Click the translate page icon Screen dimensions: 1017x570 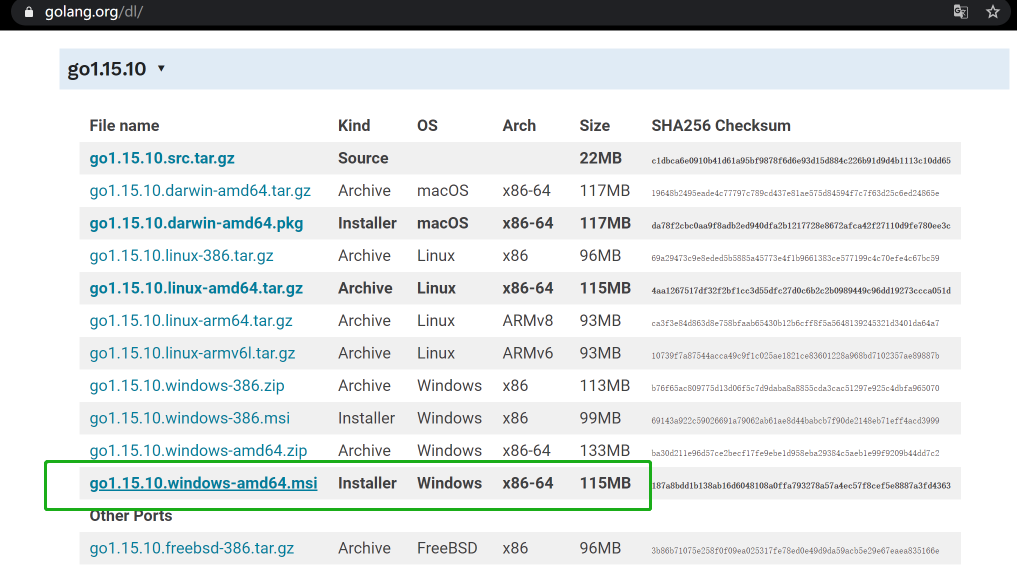961,12
